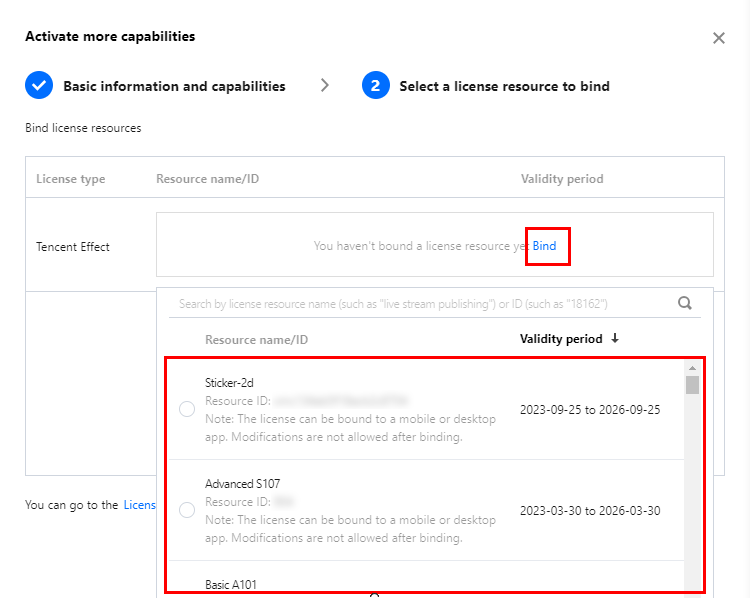Image resolution: width=750 pixels, height=598 pixels.
Task: Choose the Basic A101 resource entry
Action: coord(229,584)
